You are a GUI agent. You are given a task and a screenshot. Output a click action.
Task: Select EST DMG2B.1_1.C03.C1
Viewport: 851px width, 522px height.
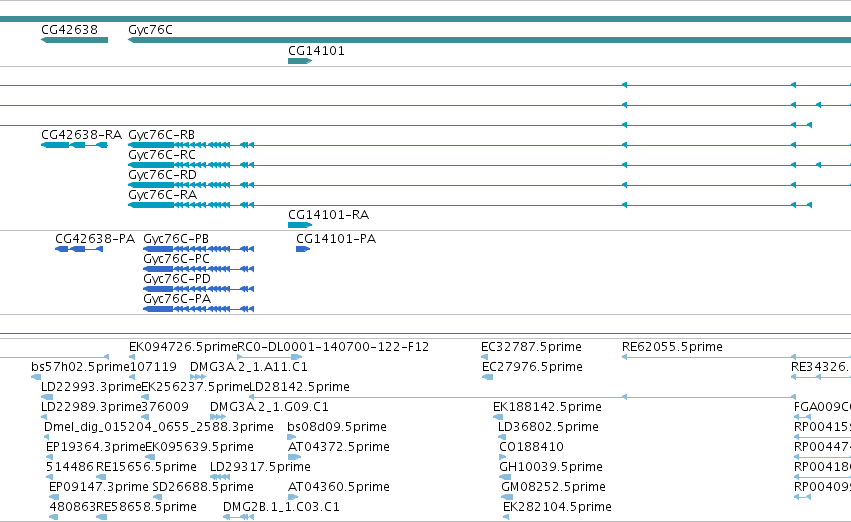[x=281, y=507]
